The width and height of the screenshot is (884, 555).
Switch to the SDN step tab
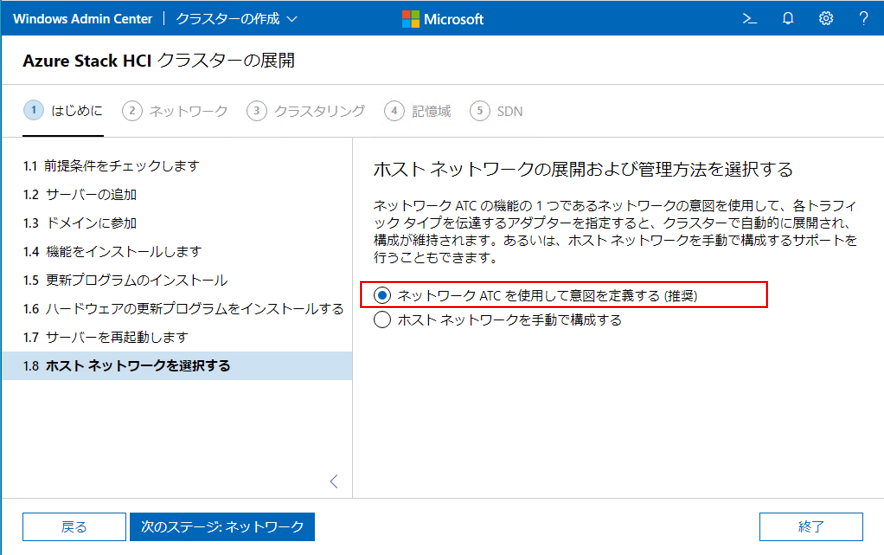click(x=497, y=111)
